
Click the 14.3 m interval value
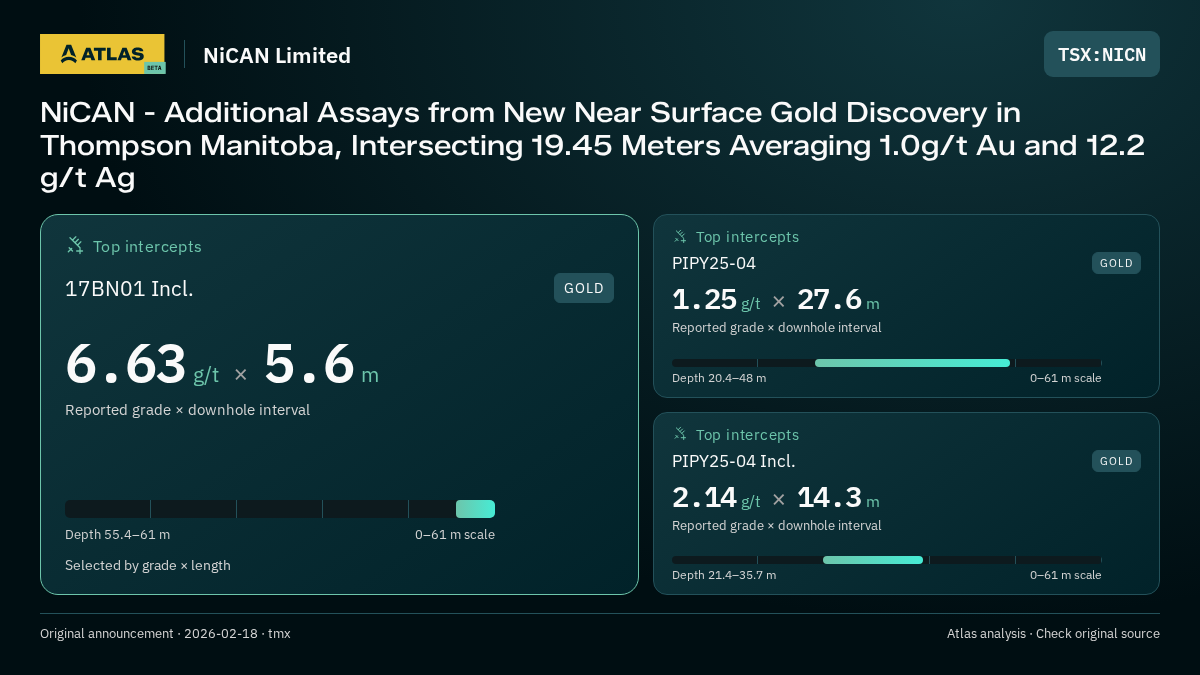pyautogui.click(x=838, y=498)
